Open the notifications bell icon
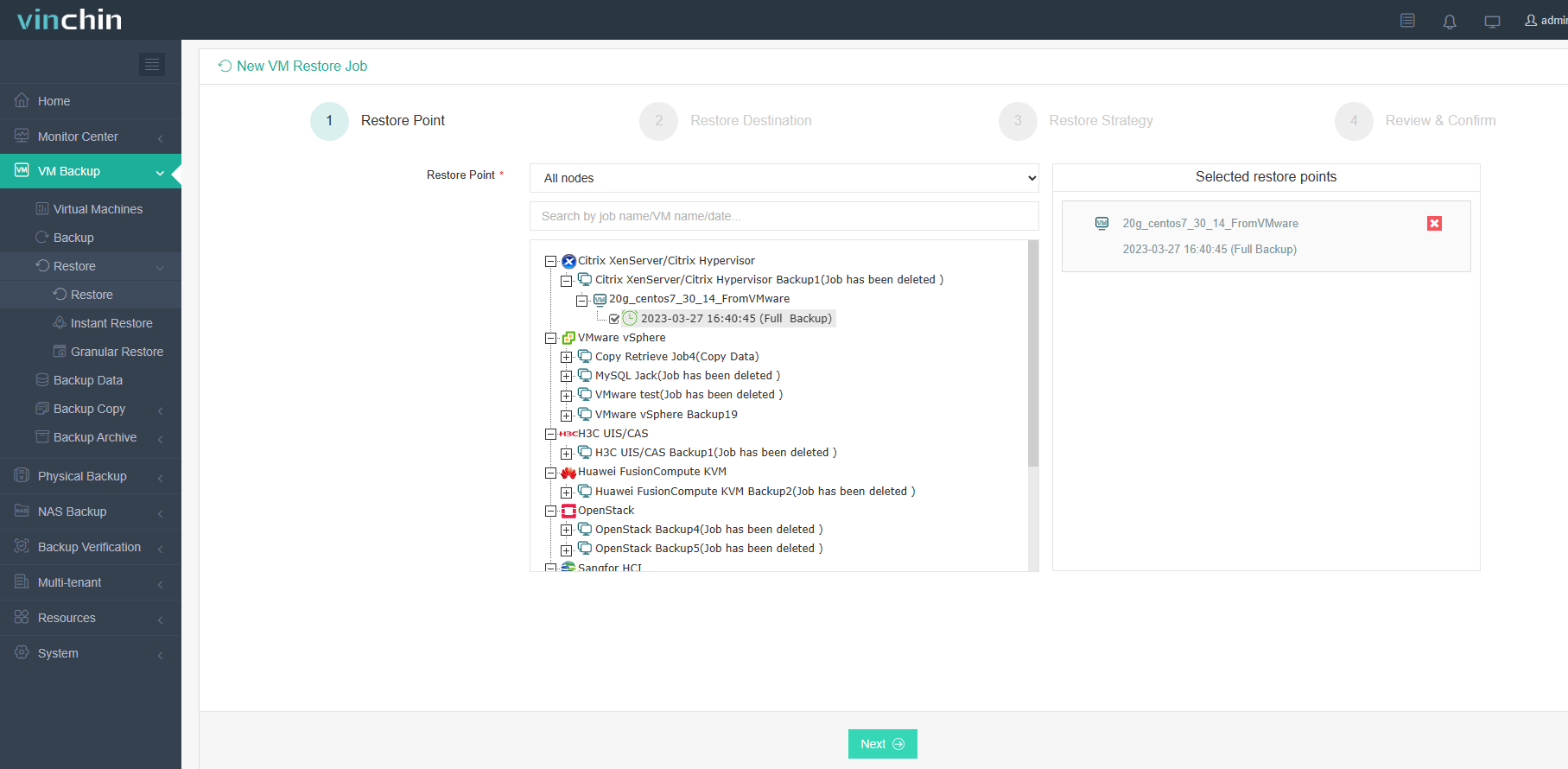 click(x=1450, y=21)
